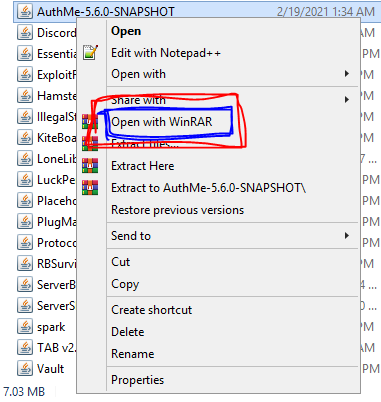Screen dimensions: 381x402
Task: Expand the Share with submenu arrow
Action: pos(347,100)
